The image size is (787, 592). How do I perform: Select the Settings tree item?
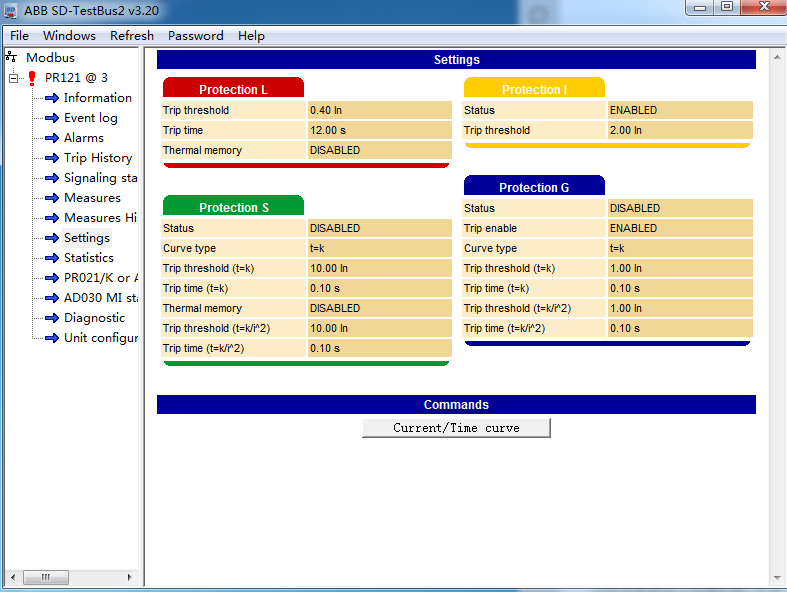click(x=87, y=238)
